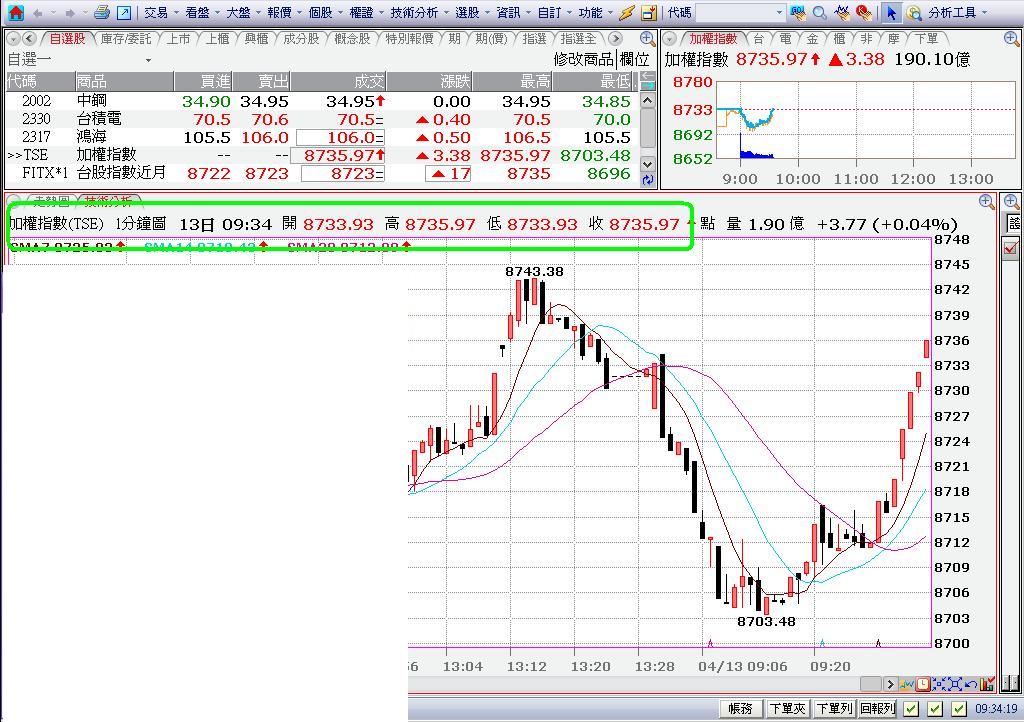1024x722 pixels.
Task: Click the magnifying glass search icon
Action: [x=820, y=12]
